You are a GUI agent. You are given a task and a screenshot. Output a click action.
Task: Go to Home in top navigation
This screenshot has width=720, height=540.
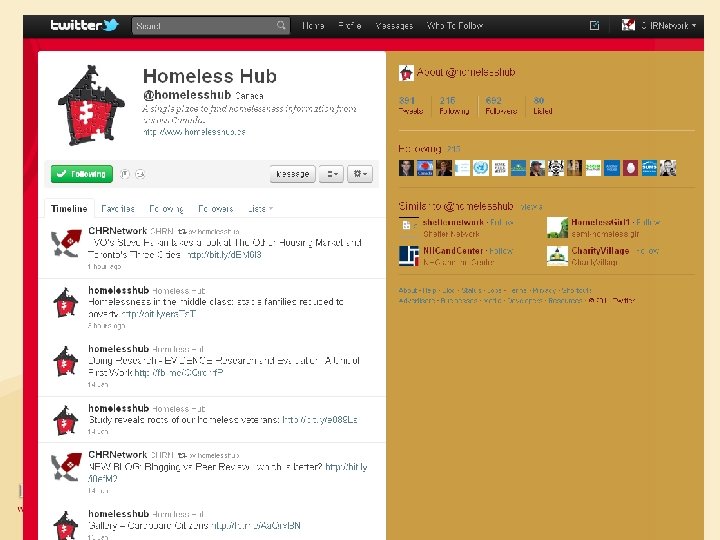tap(314, 26)
